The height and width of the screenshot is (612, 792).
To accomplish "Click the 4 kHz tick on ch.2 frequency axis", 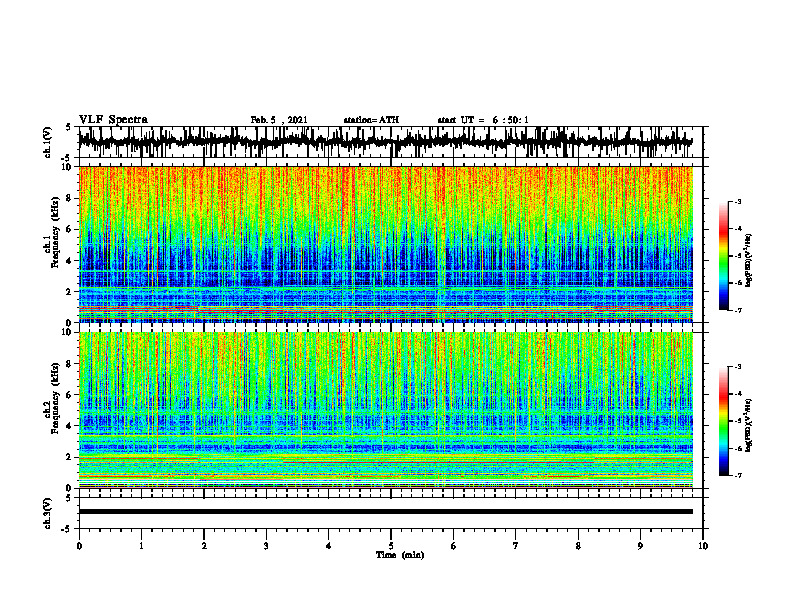I will point(69,426).
